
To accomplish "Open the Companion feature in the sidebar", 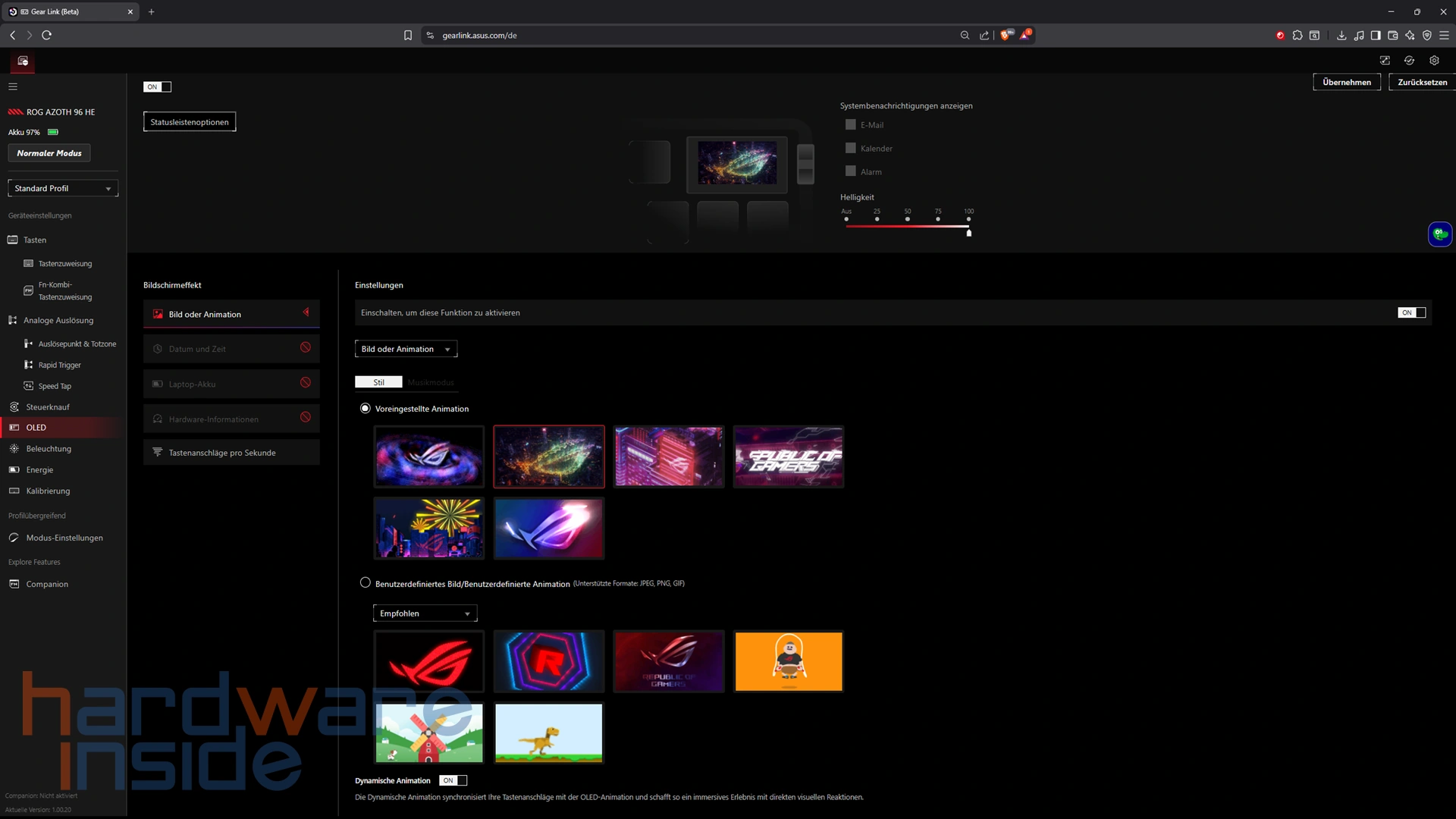I will click(x=47, y=584).
